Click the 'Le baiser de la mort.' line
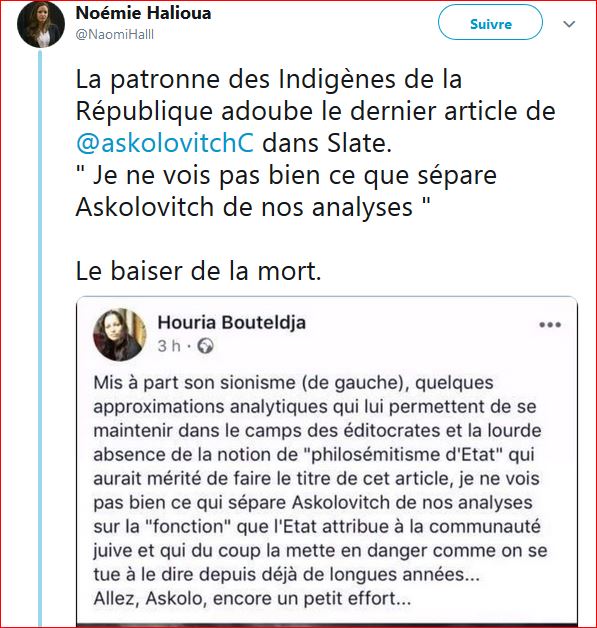597x628 pixels. pos(199,271)
